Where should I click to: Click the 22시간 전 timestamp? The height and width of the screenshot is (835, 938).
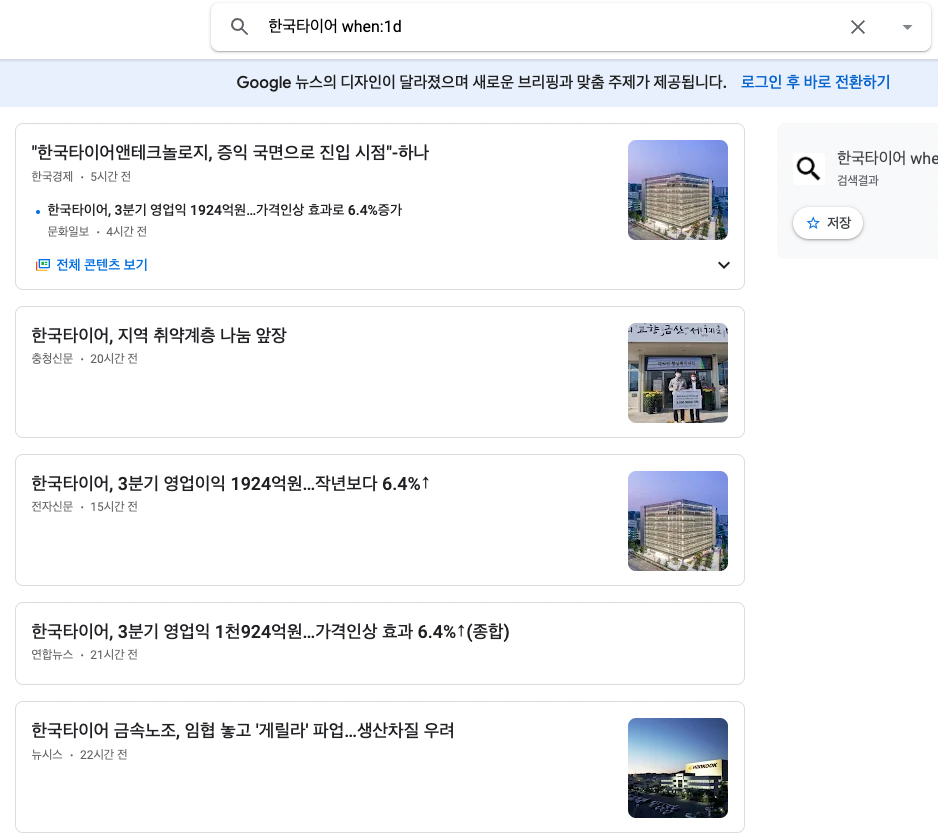pyautogui.click(x=103, y=754)
